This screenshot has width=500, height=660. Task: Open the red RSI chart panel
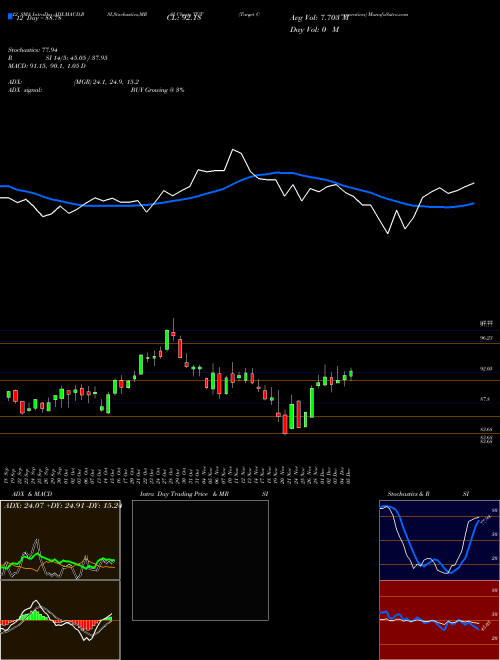click(x=439, y=620)
